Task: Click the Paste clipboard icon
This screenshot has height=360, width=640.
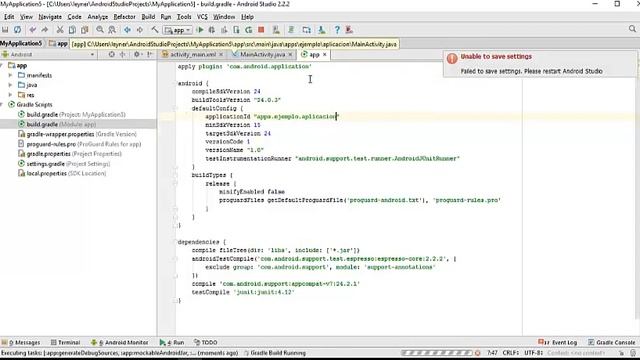Action: tap(84, 30)
